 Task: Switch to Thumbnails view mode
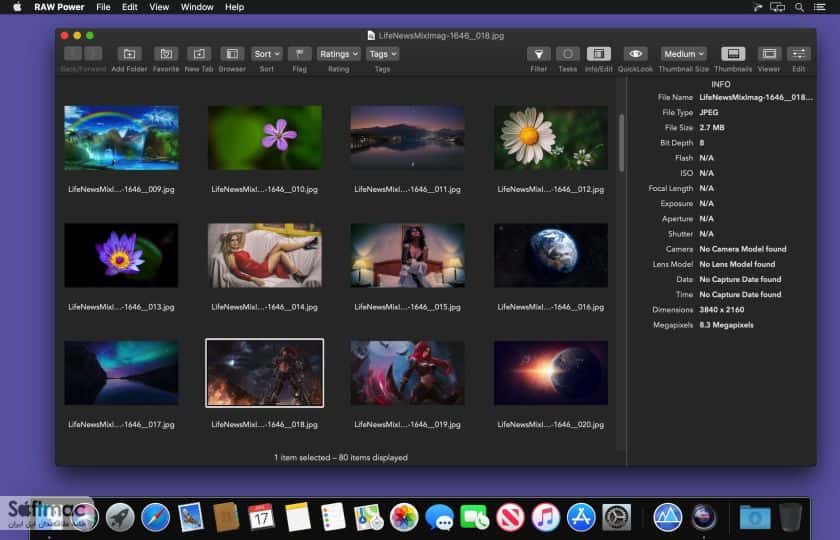tap(733, 54)
